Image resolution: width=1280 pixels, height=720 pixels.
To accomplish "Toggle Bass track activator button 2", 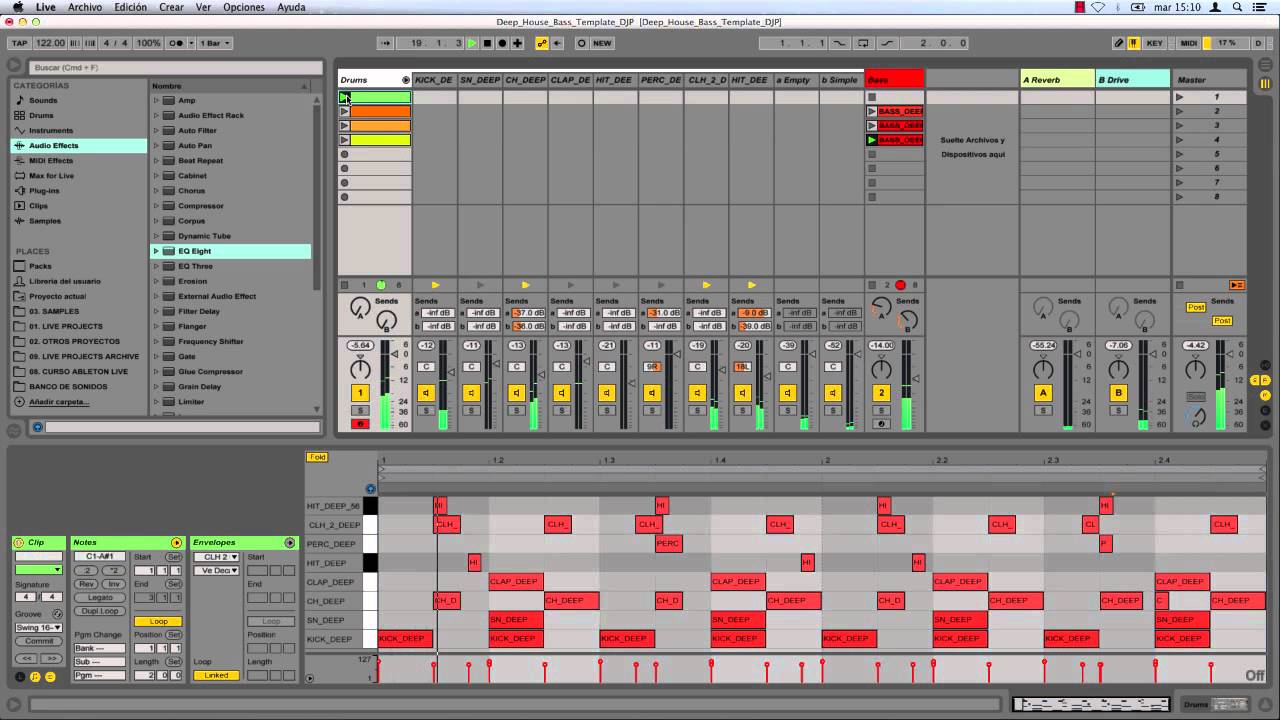I will (x=881, y=393).
